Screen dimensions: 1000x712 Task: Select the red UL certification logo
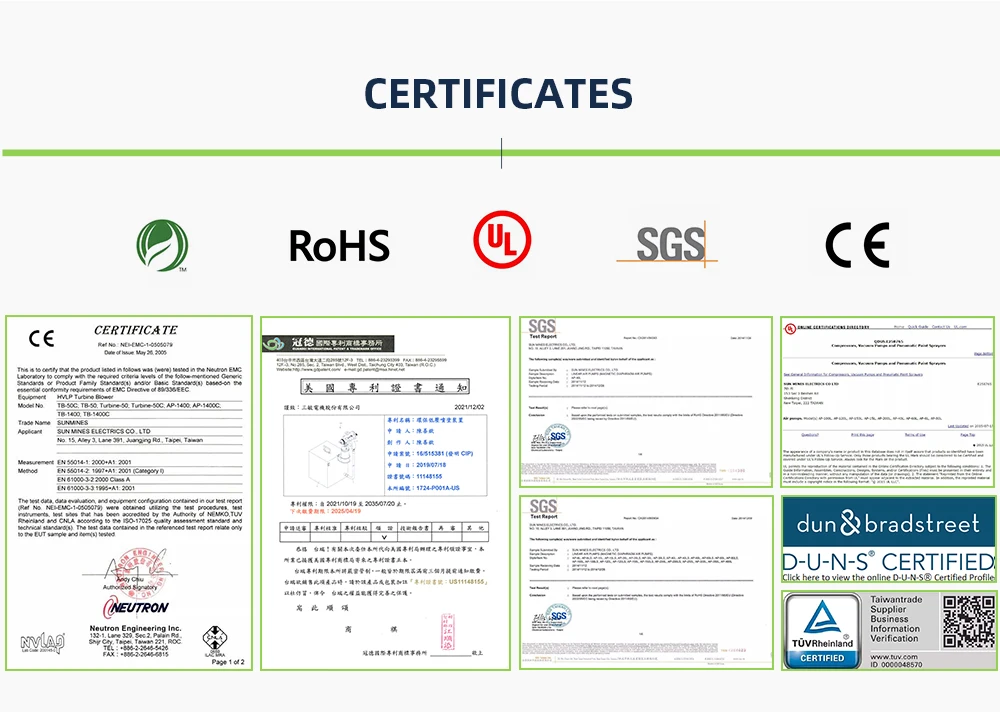[x=502, y=239]
